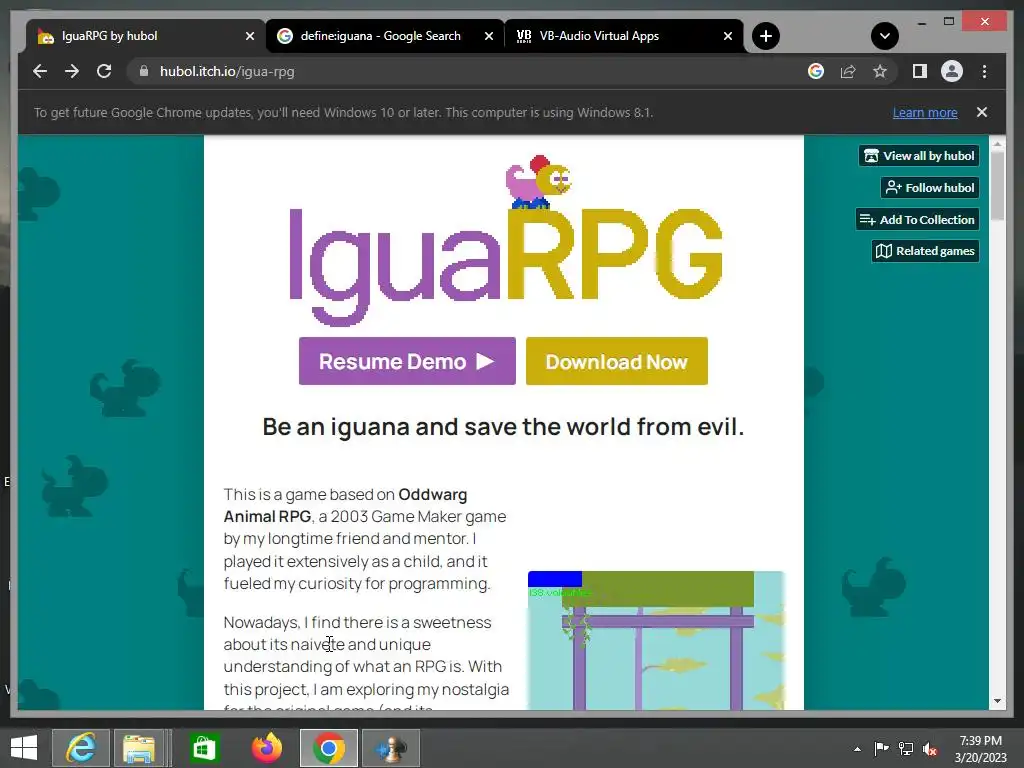Open the browser side panel
This screenshot has width=1024, height=768.
point(920,71)
